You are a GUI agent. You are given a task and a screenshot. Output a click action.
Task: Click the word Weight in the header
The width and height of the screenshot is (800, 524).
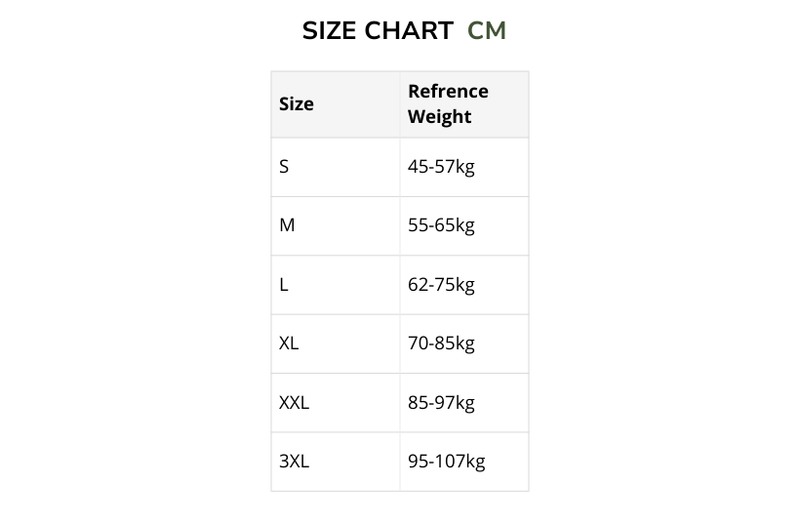439,116
